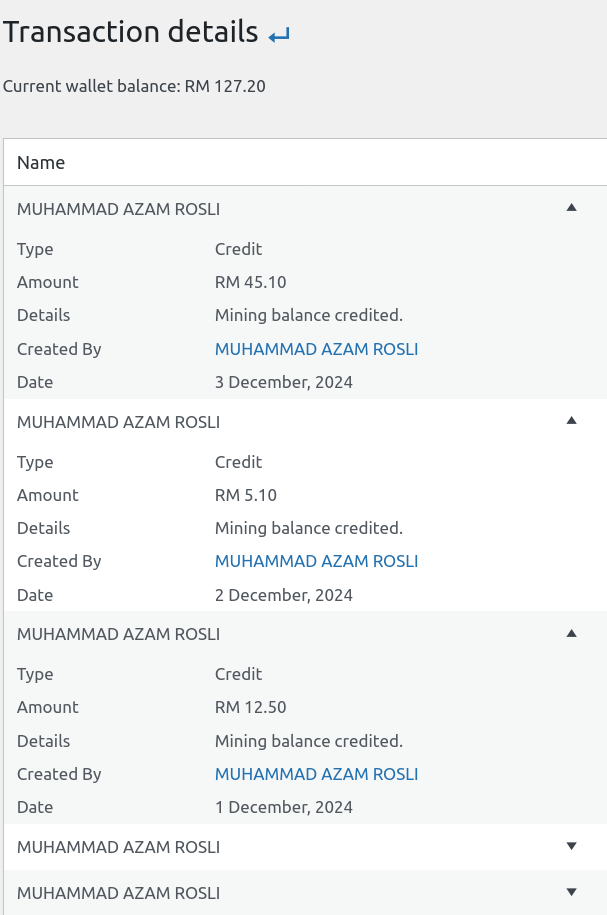Image resolution: width=607 pixels, height=915 pixels.
Task: Click name title of the RM 12.50 transaction
Action: pyautogui.click(x=118, y=634)
